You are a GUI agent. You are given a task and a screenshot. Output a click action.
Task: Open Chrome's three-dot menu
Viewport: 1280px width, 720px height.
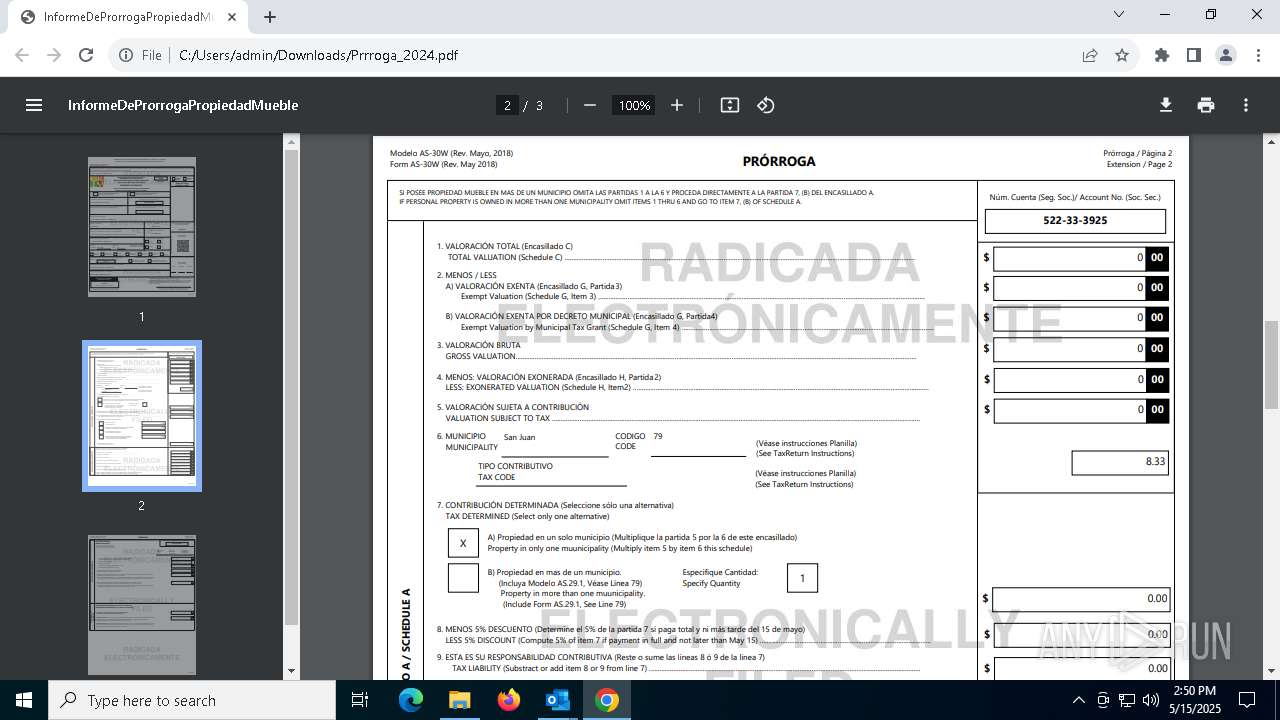click(x=1257, y=55)
